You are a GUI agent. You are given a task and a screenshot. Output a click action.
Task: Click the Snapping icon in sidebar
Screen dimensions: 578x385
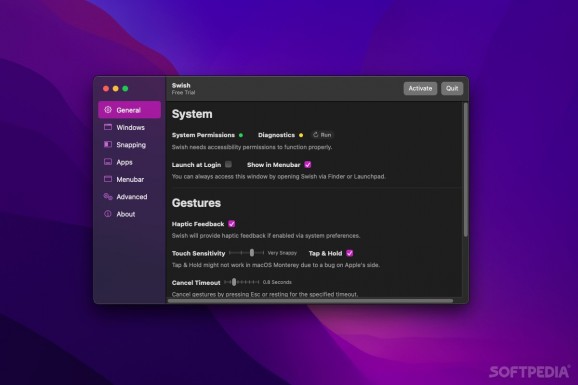[108, 145]
